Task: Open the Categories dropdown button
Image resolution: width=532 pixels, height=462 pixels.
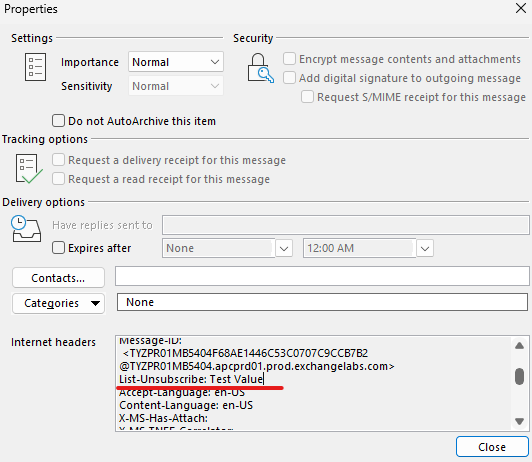Action: coord(58,303)
